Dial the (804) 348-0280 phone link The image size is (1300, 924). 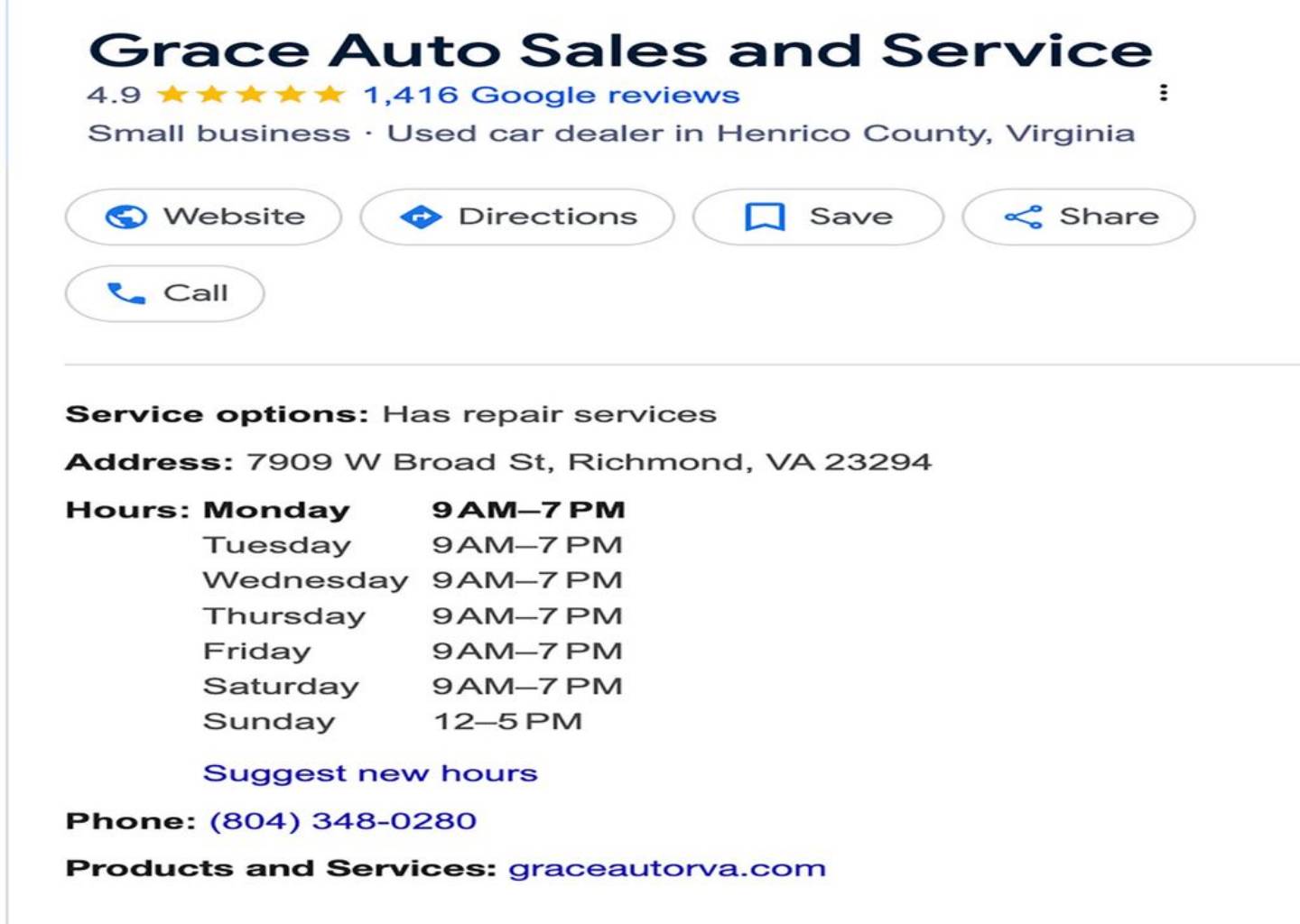(343, 821)
